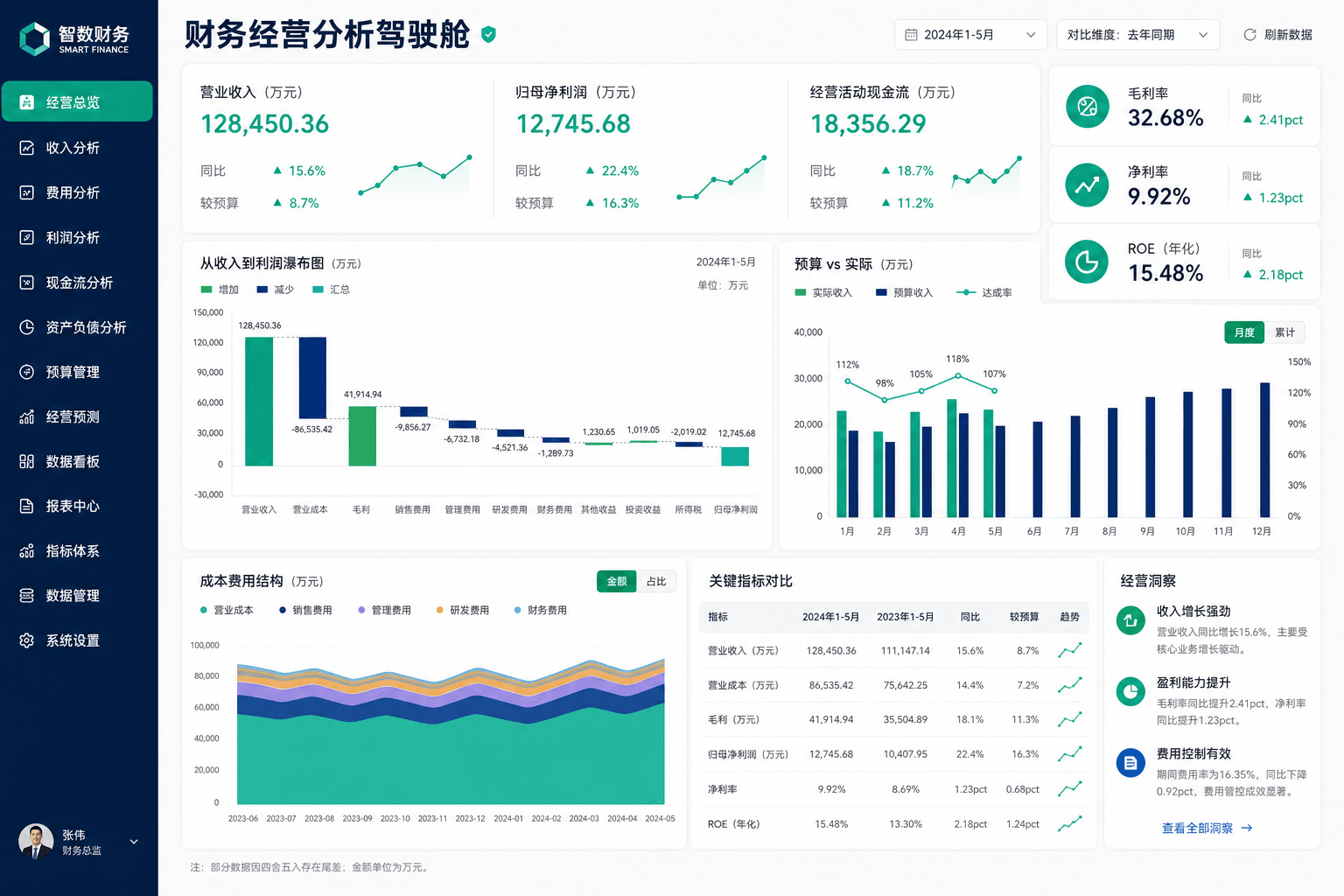Click the ROE pie circle icon
The height and width of the screenshot is (896, 1344).
tap(1088, 262)
